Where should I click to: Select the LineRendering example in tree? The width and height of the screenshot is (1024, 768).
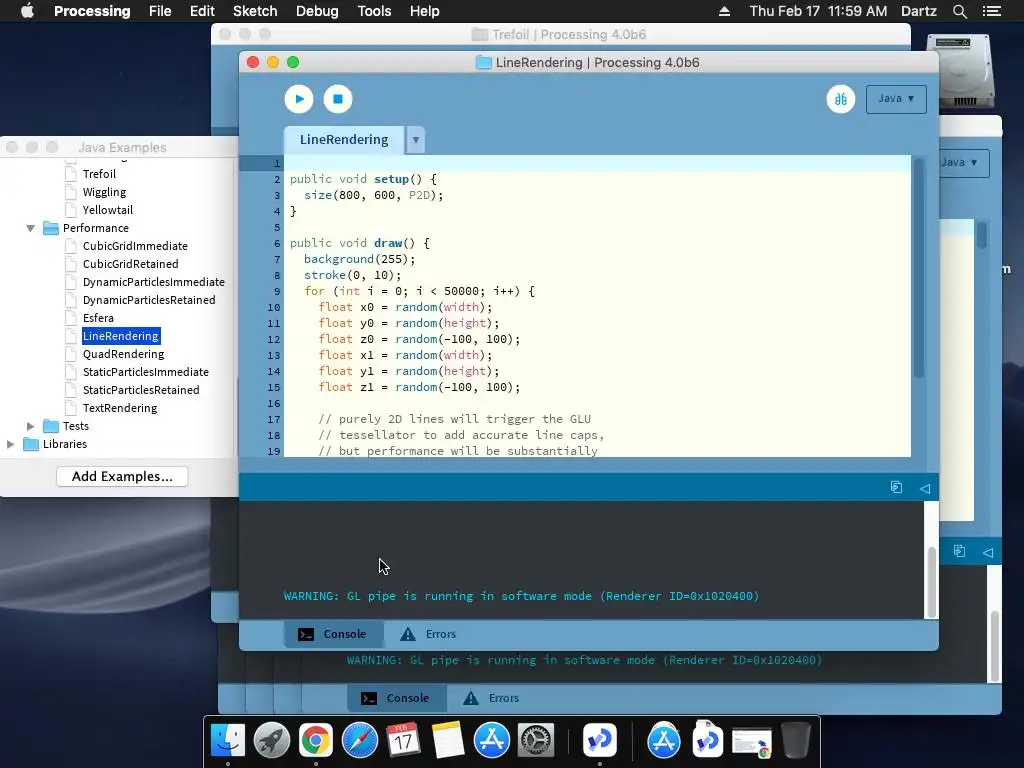click(121, 336)
